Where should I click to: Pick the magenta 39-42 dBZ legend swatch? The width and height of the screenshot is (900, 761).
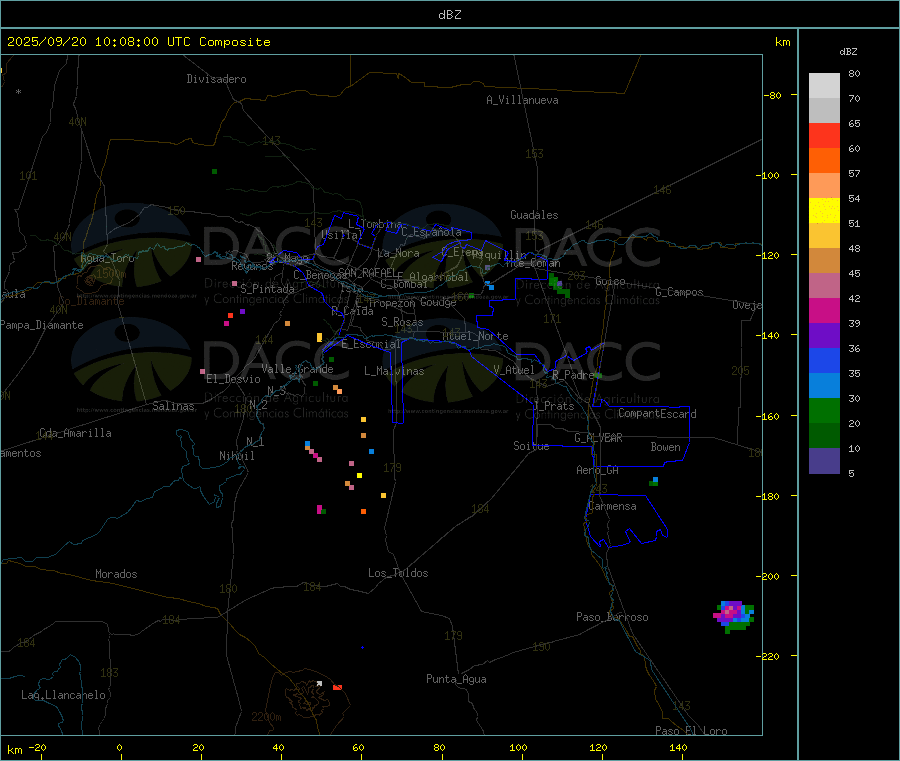[x=824, y=310]
